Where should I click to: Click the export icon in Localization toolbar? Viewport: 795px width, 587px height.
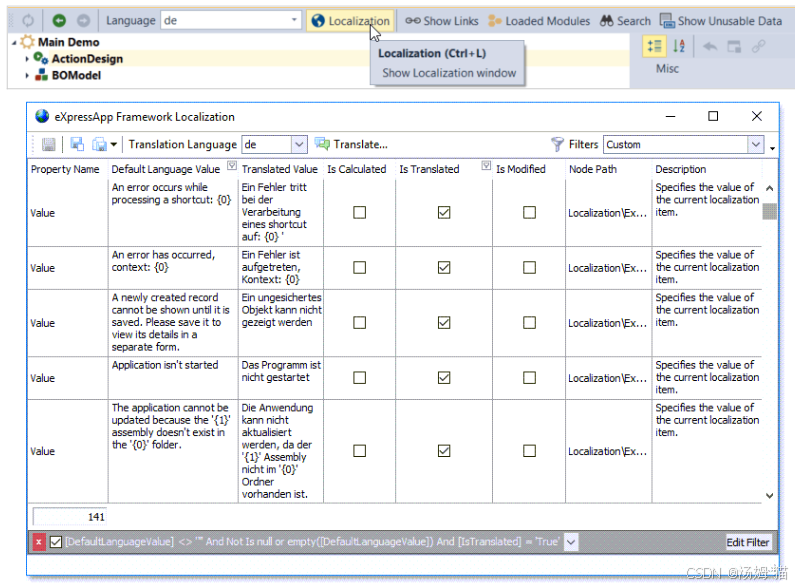coord(99,144)
